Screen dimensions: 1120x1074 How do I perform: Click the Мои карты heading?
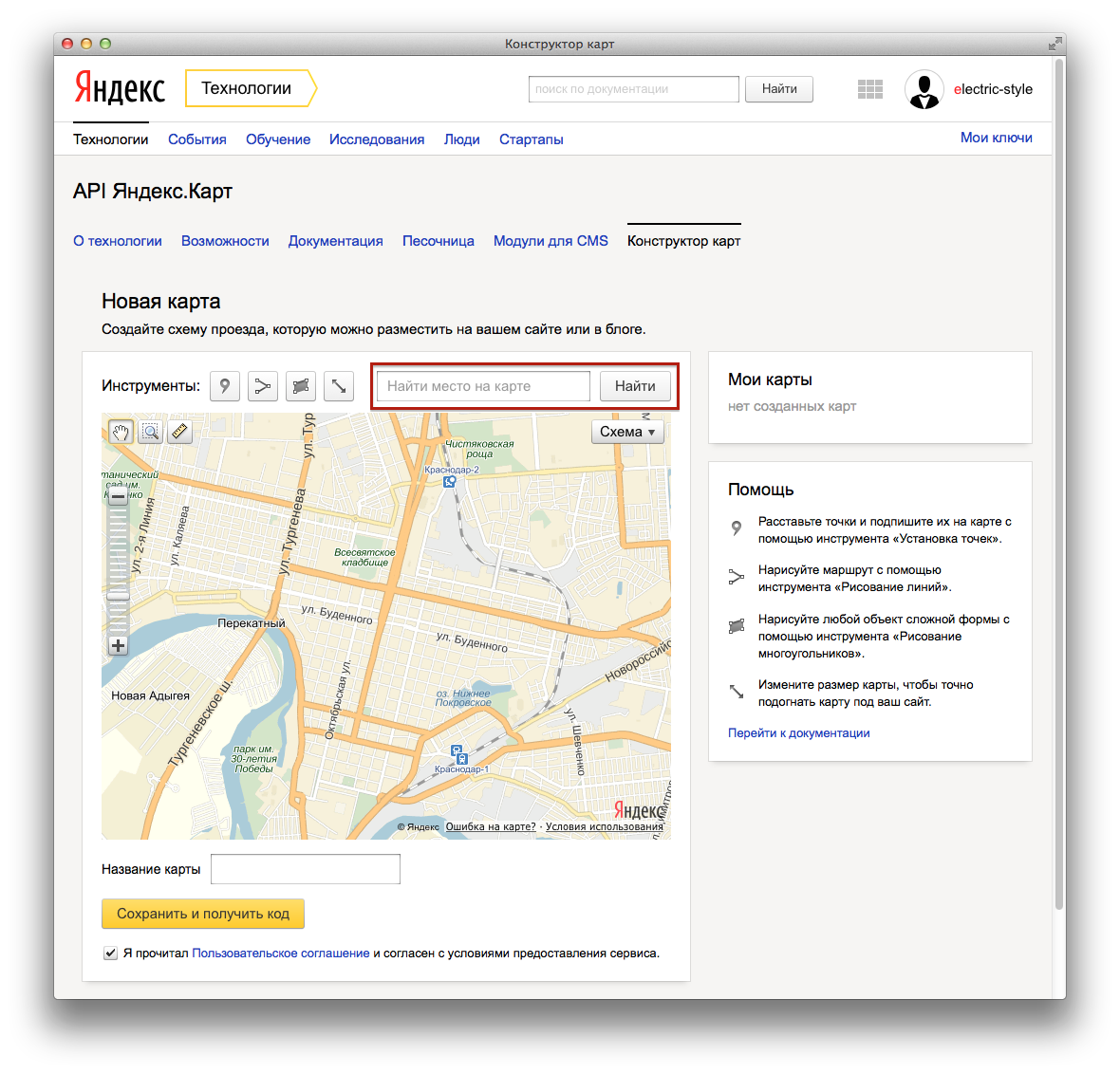[x=770, y=380]
